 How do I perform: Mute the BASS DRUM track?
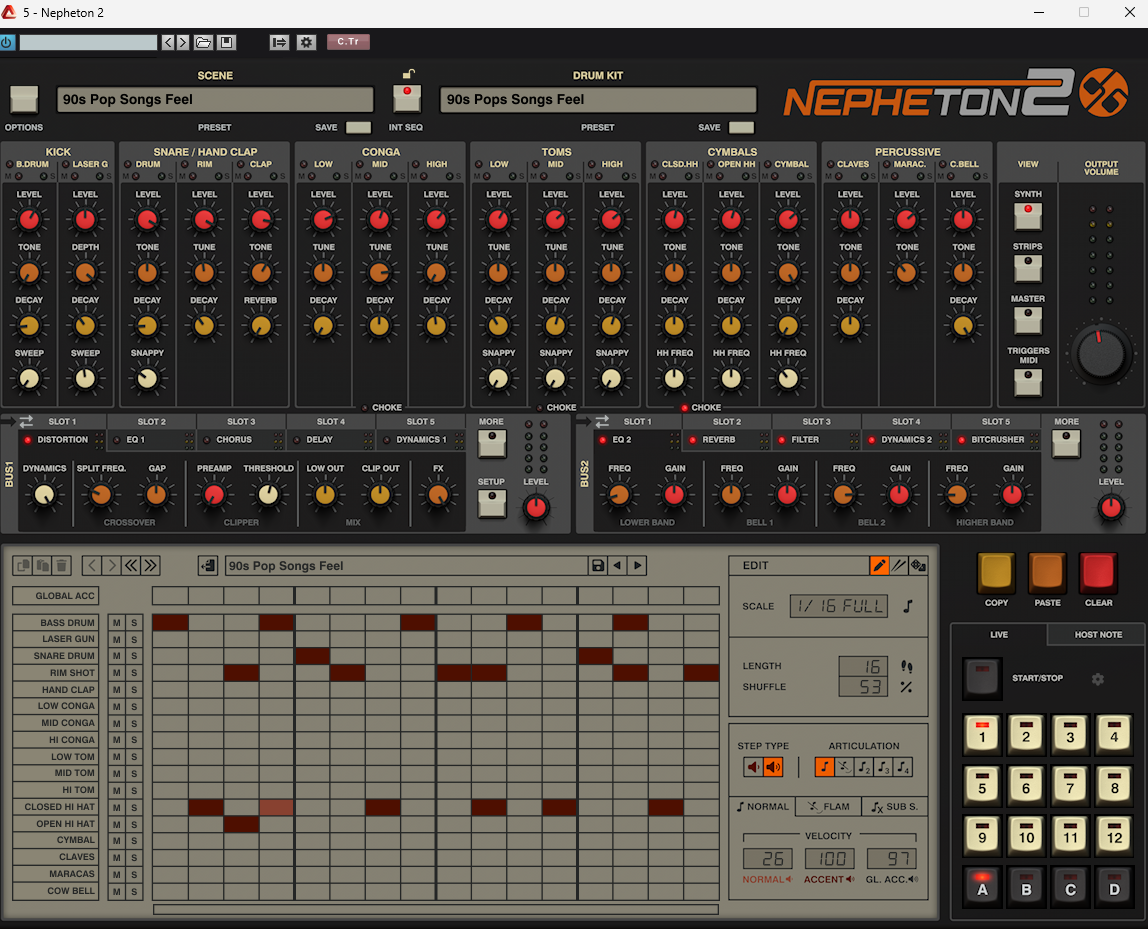[116, 623]
